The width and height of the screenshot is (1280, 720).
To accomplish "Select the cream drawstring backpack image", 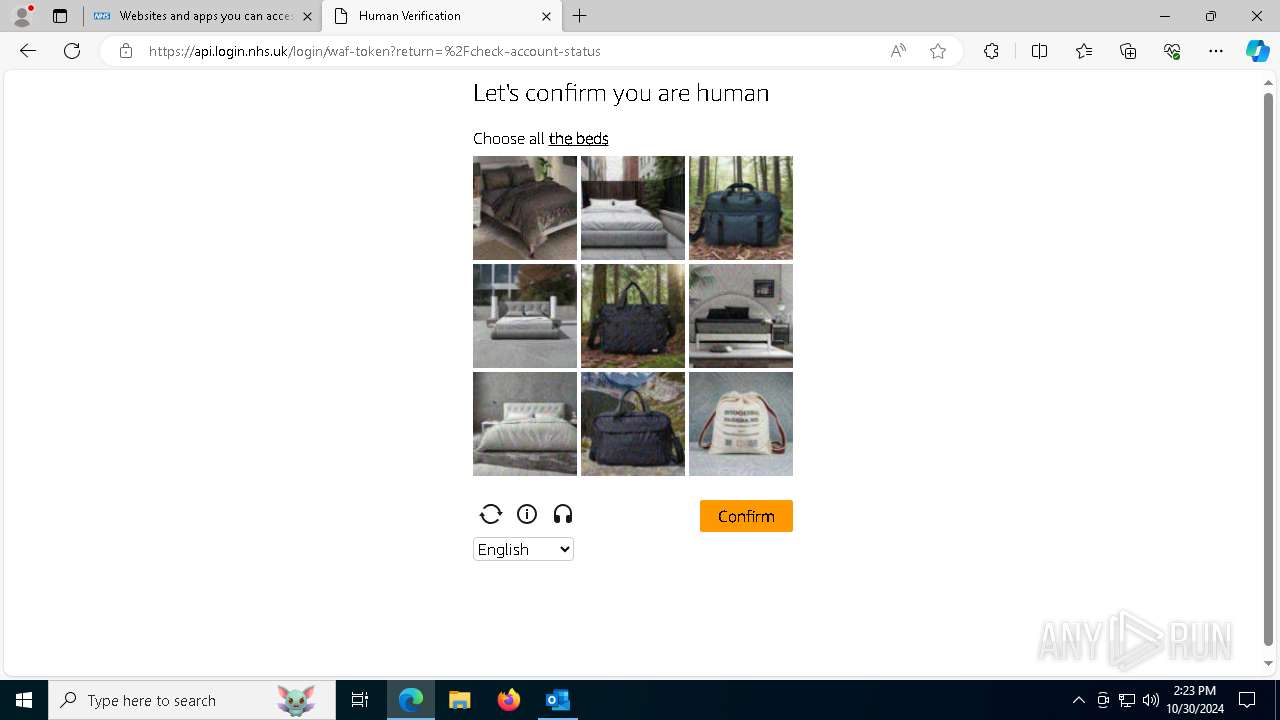I will point(741,424).
